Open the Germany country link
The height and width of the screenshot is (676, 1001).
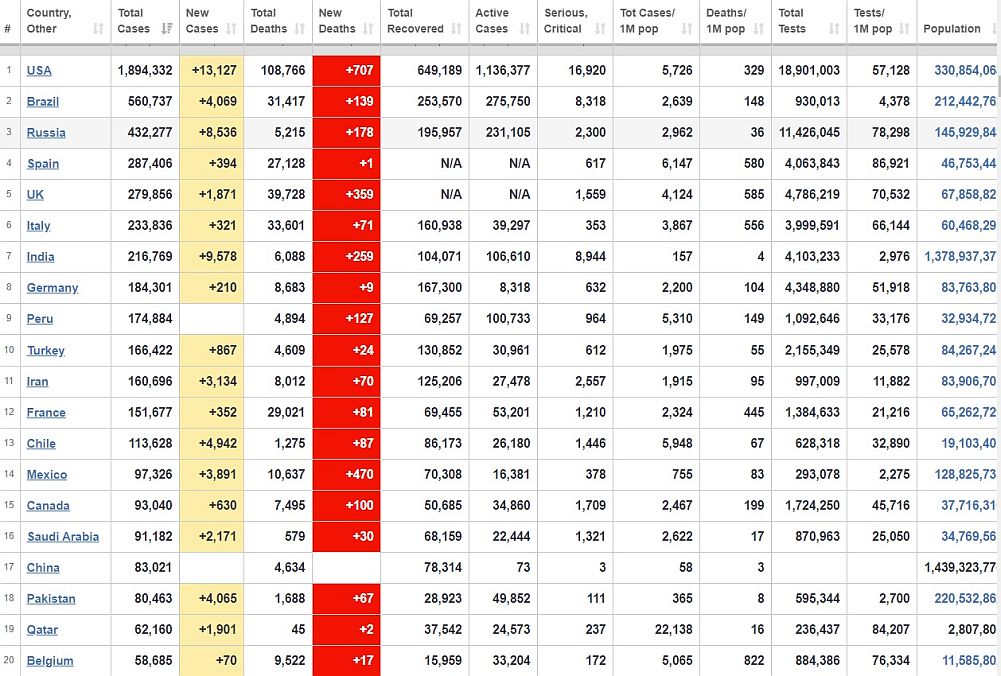pyautogui.click(x=52, y=289)
